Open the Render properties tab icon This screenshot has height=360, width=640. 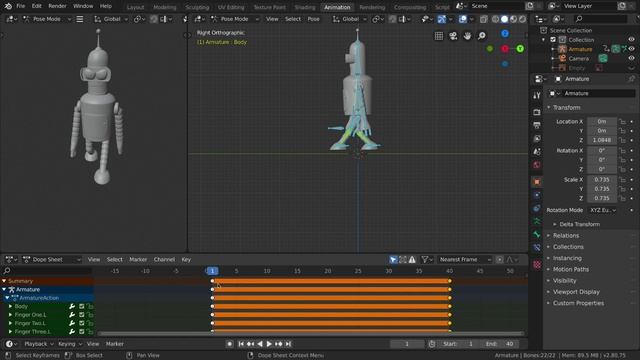pyautogui.click(x=537, y=112)
